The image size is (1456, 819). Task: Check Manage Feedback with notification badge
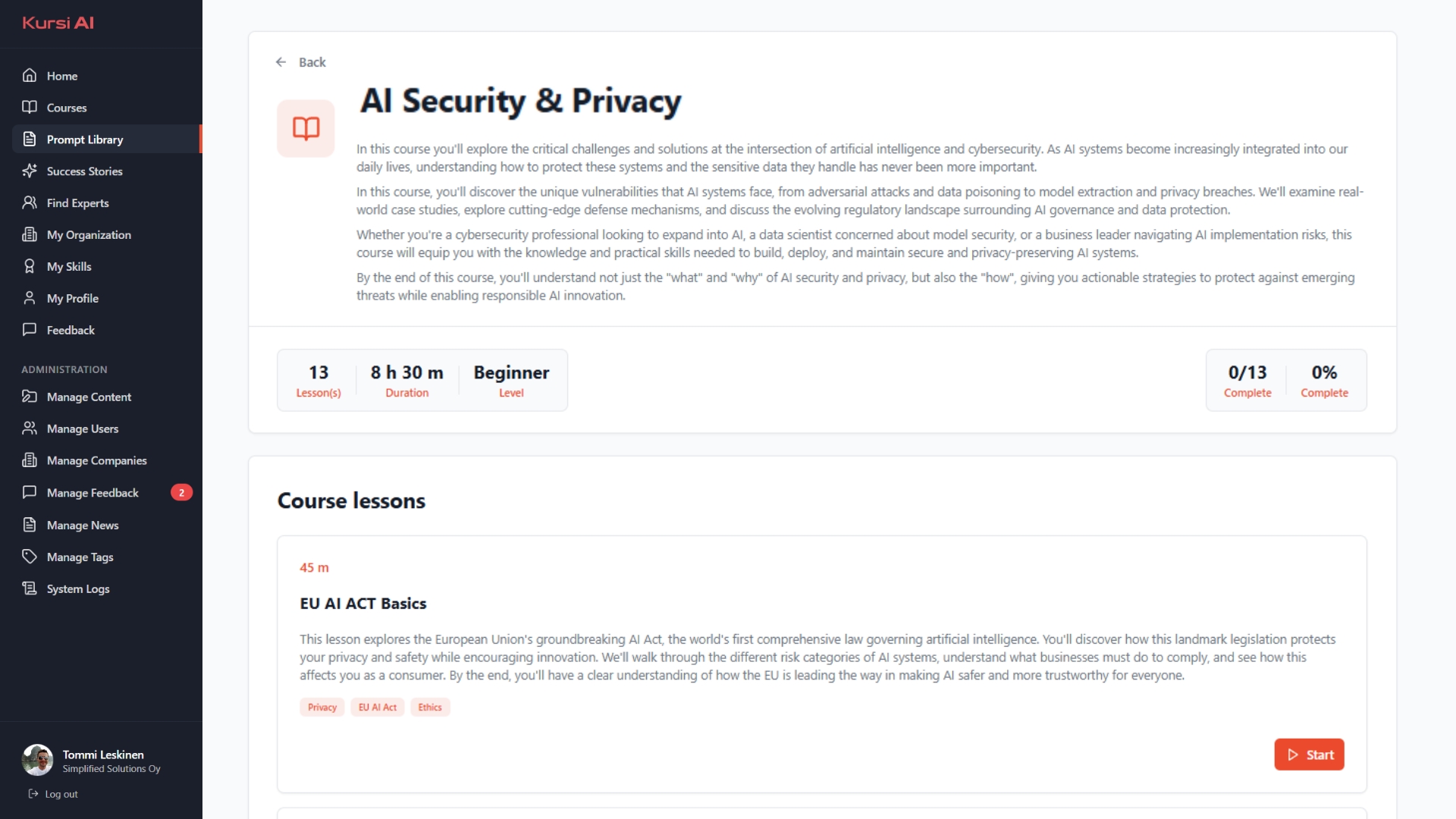(x=92, y=492)
